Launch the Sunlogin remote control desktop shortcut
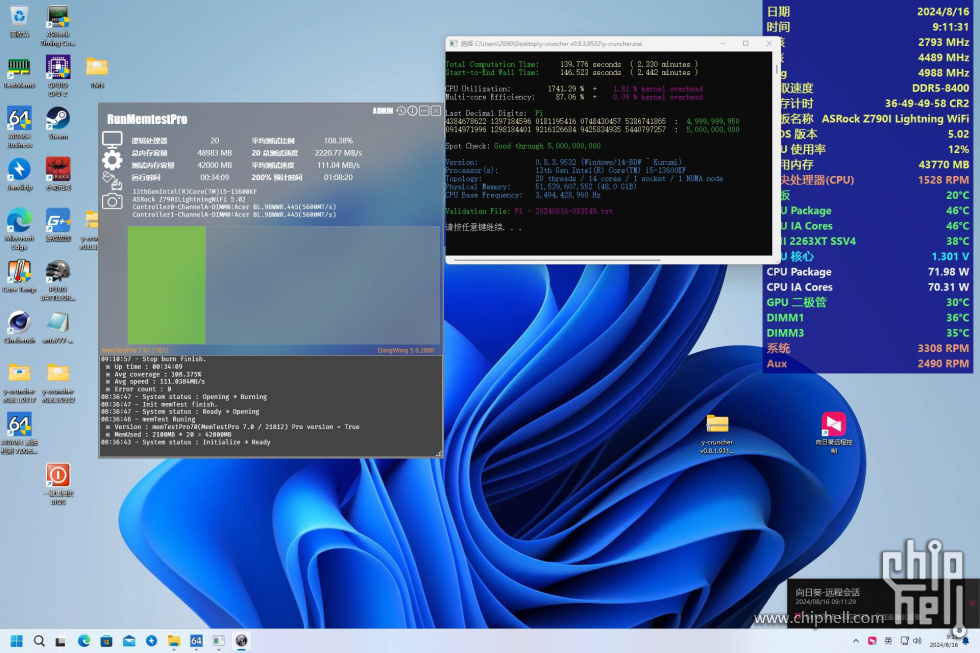The width and height of the screenshot is (980, 653). (833, 433)
